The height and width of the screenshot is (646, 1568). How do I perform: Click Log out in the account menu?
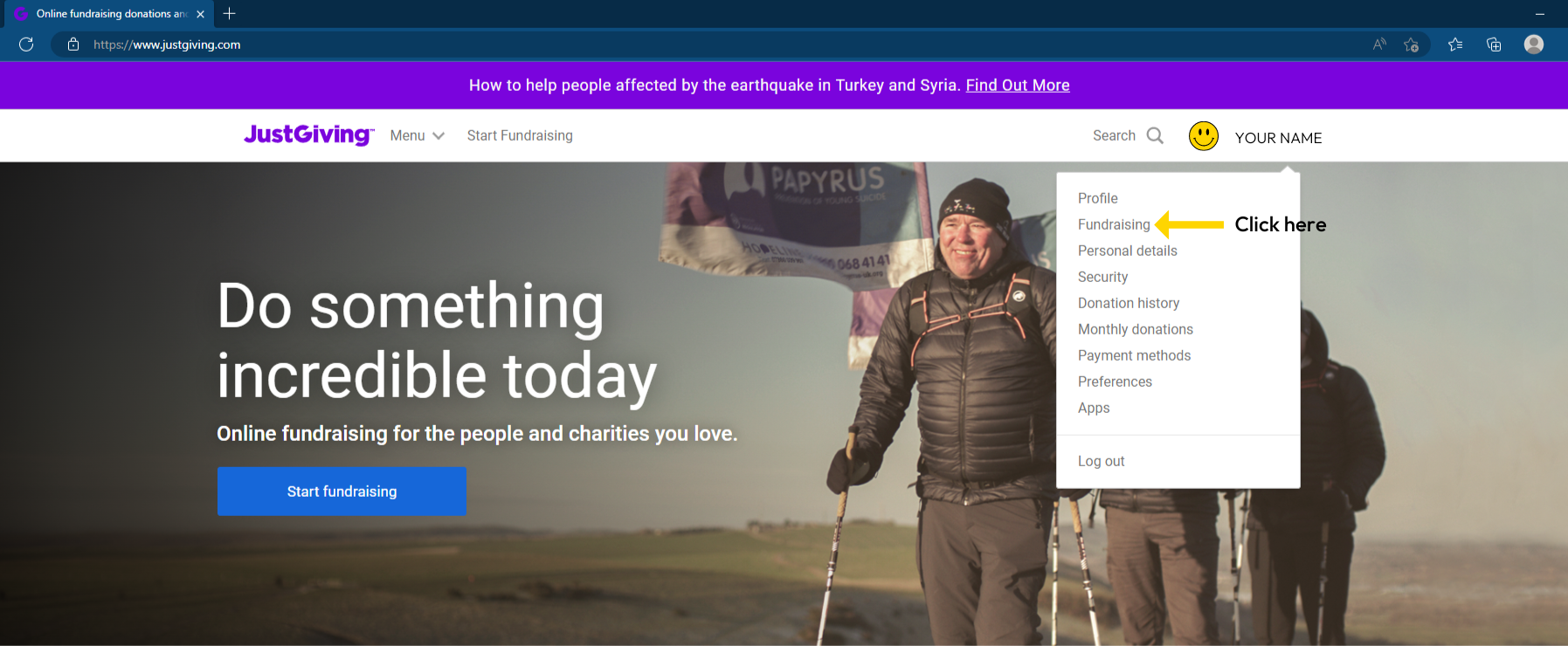pos(1101,461)
